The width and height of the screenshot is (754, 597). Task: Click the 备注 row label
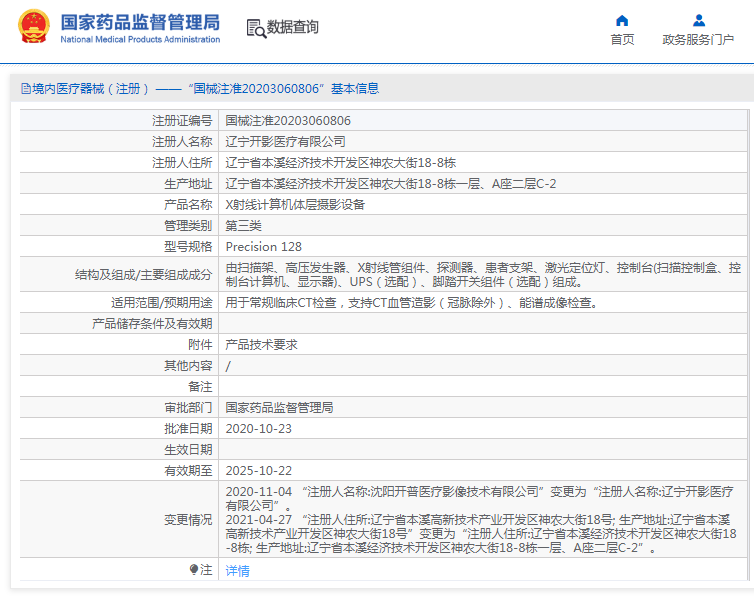click(x=200, y=387)
